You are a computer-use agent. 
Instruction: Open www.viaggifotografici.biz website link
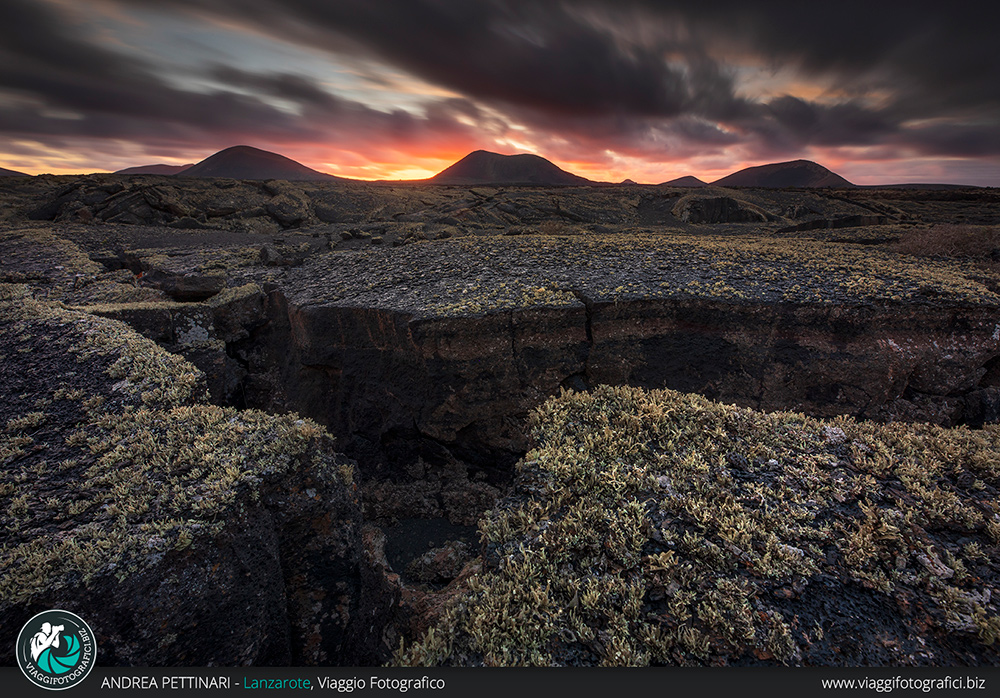pyautogui.click(x=903, y=683)
